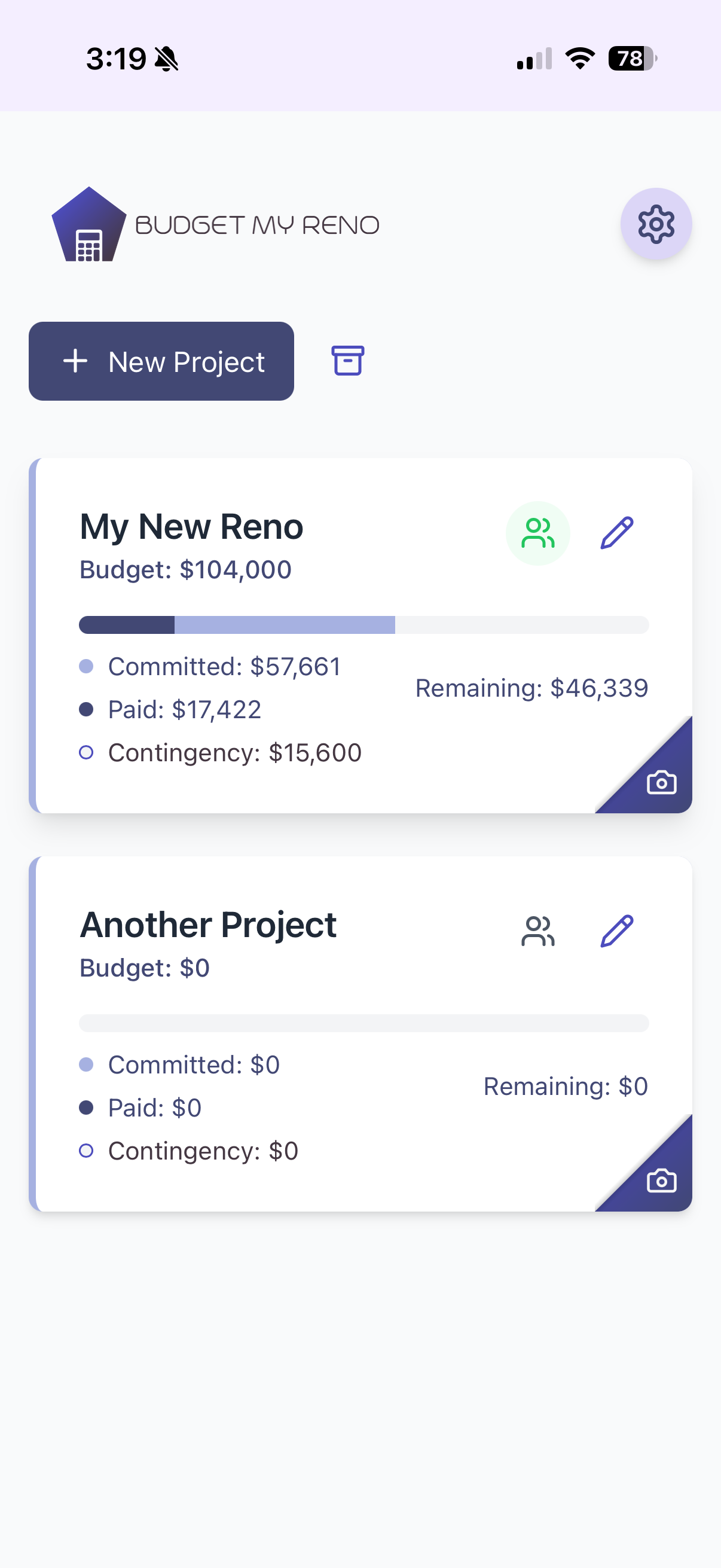Tap the battery indicator in status bar
This screenshot has height=1568, width=721.
[632, 59]
